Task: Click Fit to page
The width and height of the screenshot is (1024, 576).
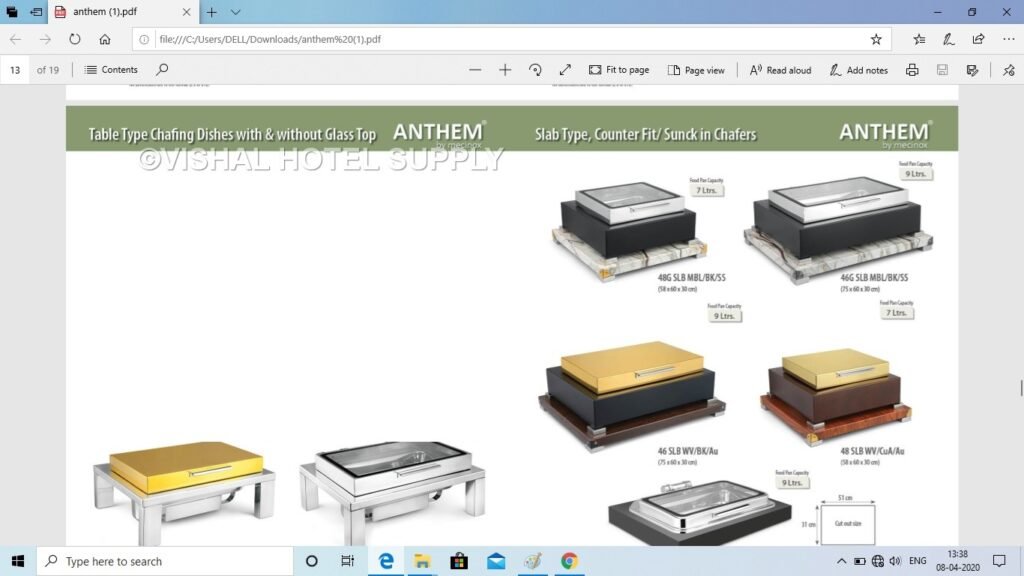Action: [x=619, y=70]
